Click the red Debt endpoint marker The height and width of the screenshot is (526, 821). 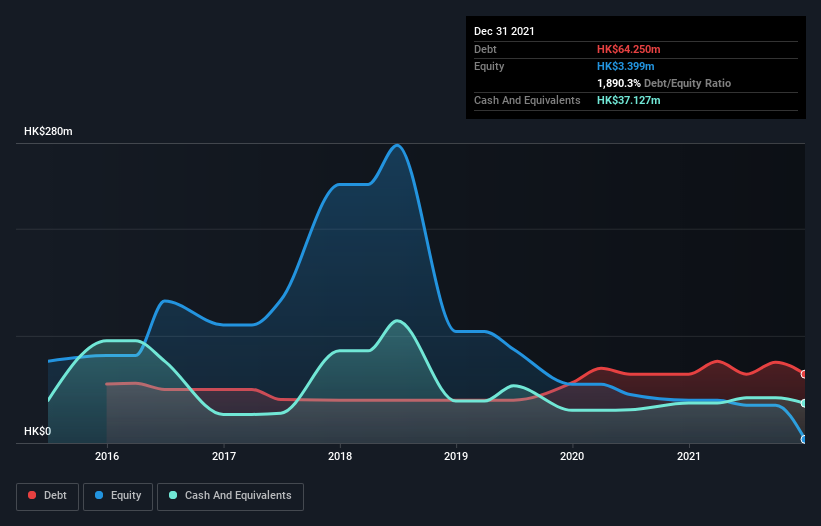804,374
